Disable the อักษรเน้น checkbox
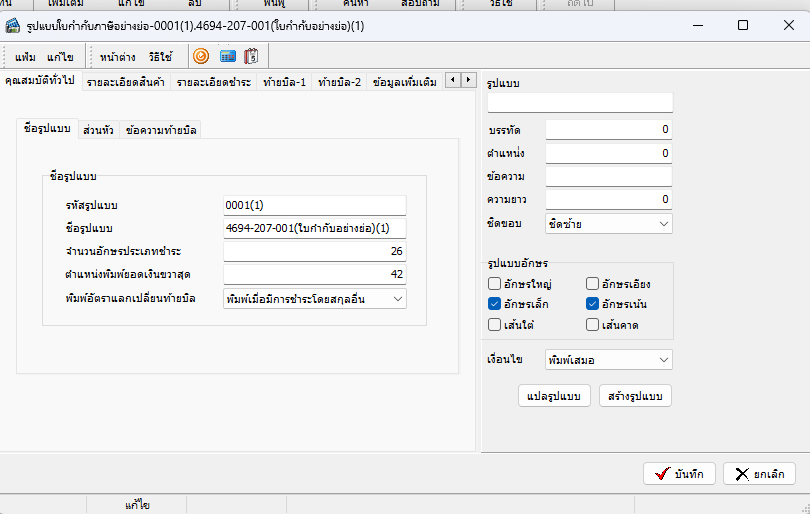 [x=594, y=304]
